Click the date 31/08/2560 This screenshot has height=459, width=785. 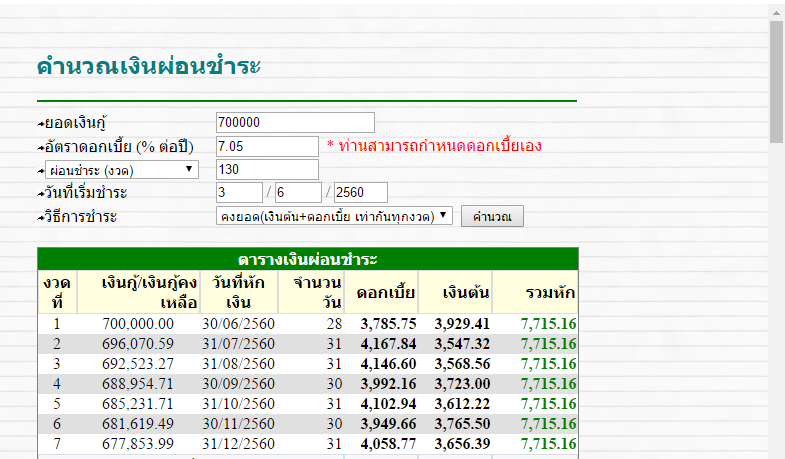(238, 364)
